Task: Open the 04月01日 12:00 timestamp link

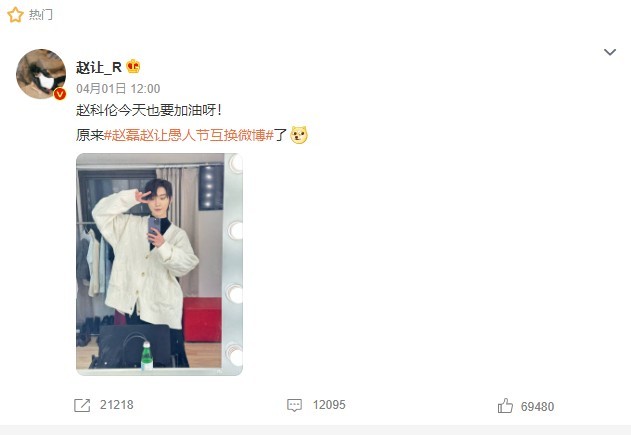Action: (118, 89)
